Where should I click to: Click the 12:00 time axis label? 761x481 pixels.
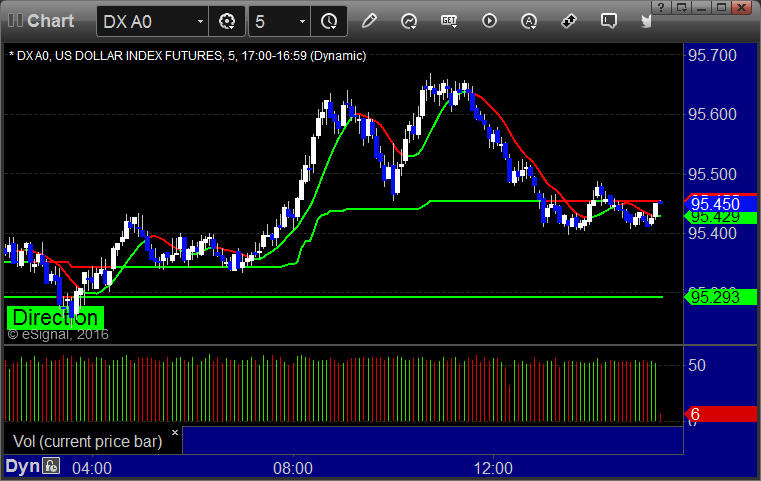(493, 468)
